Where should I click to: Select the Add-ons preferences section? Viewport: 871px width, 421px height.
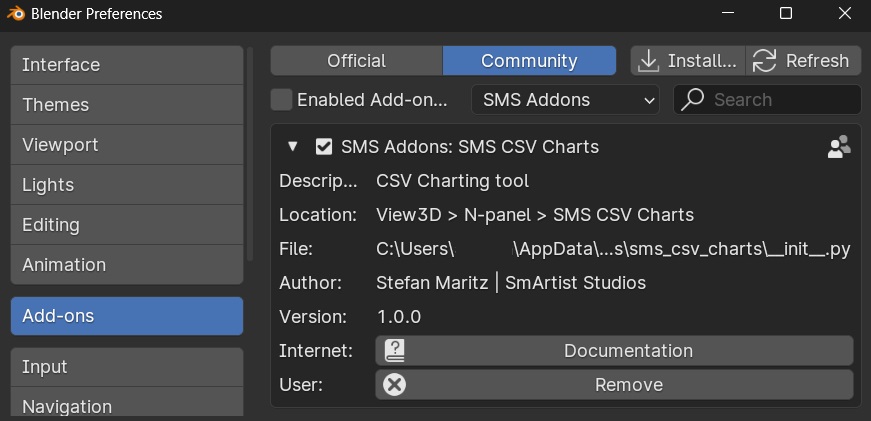(x=127, y=316)
